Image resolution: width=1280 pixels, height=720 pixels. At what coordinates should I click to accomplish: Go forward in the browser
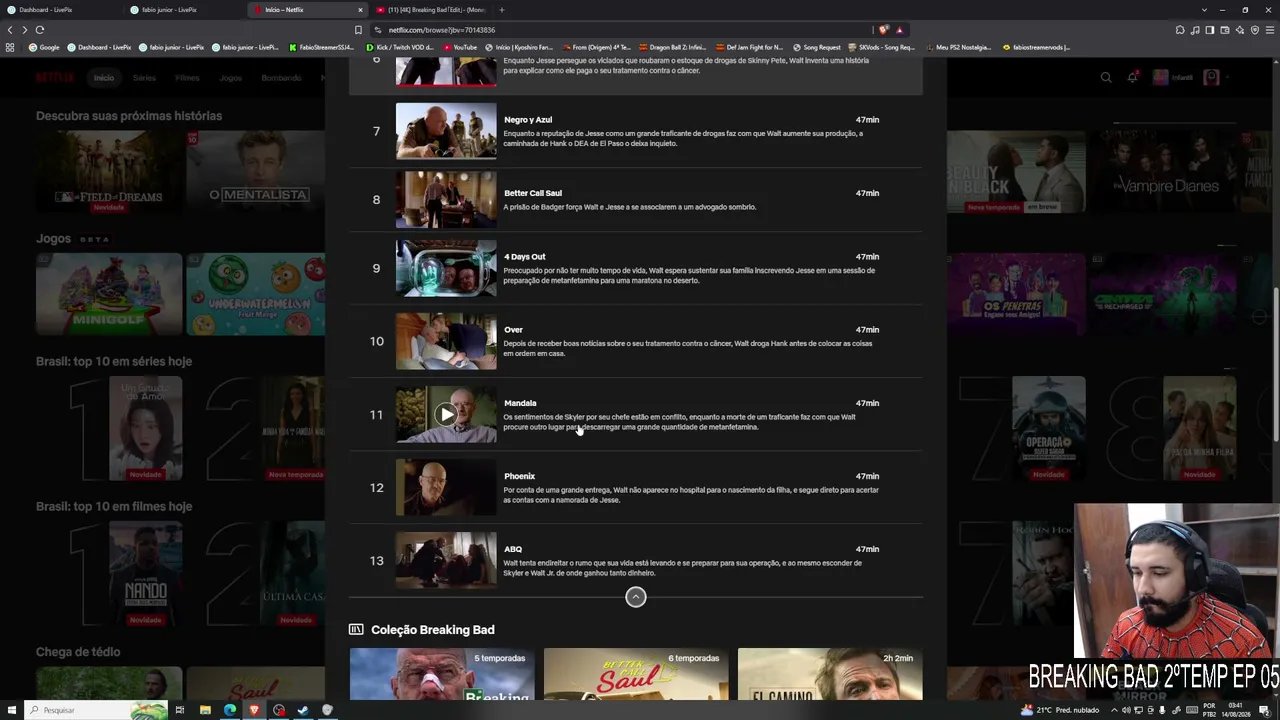tap(25, 30)
